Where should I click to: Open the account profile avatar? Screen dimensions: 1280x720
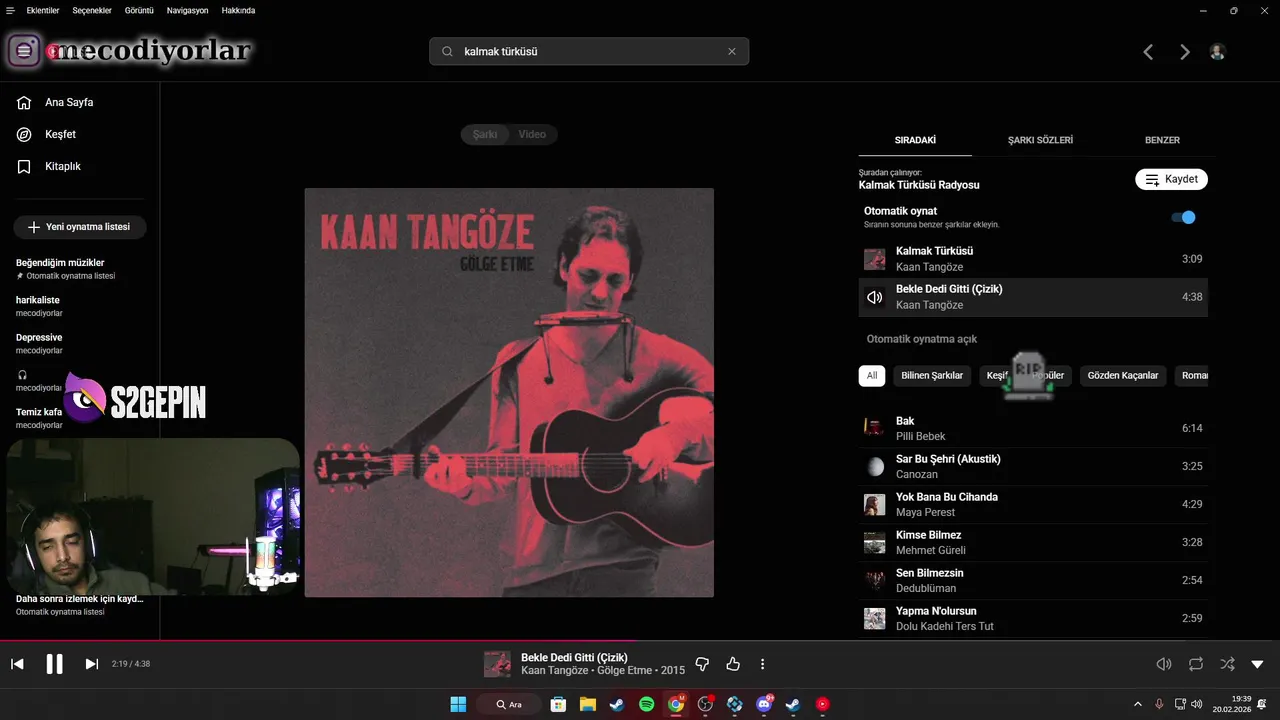[1217, 52]
